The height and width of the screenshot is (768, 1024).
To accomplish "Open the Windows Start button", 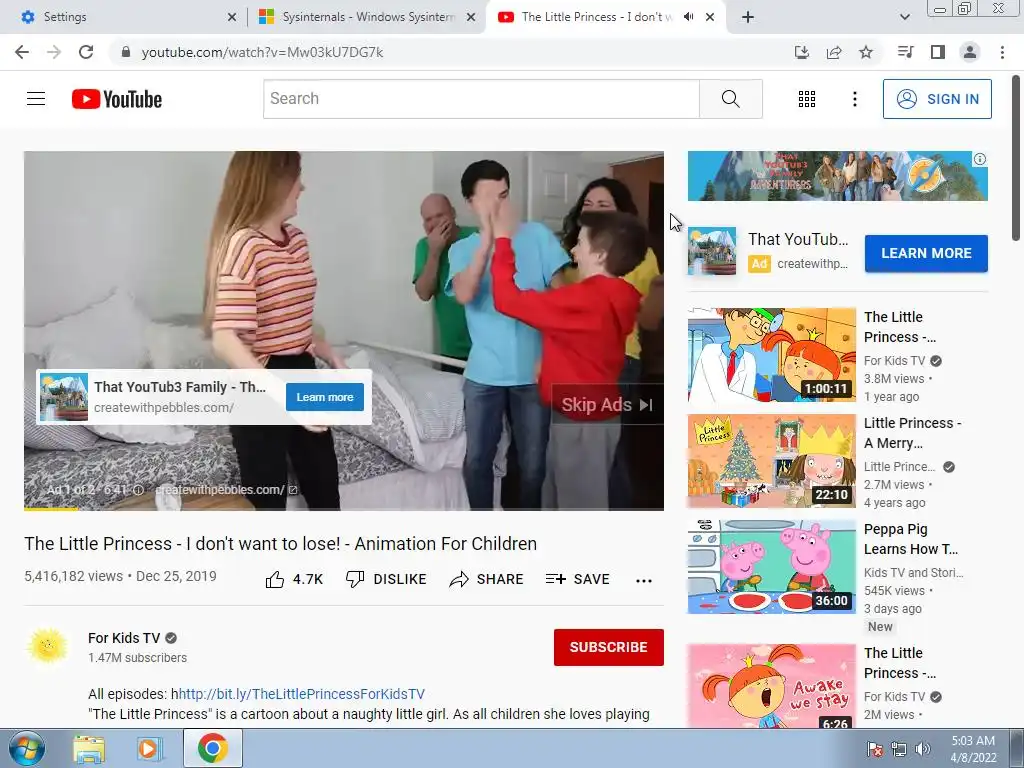I will pyautogui.click(x=26, y=748).
